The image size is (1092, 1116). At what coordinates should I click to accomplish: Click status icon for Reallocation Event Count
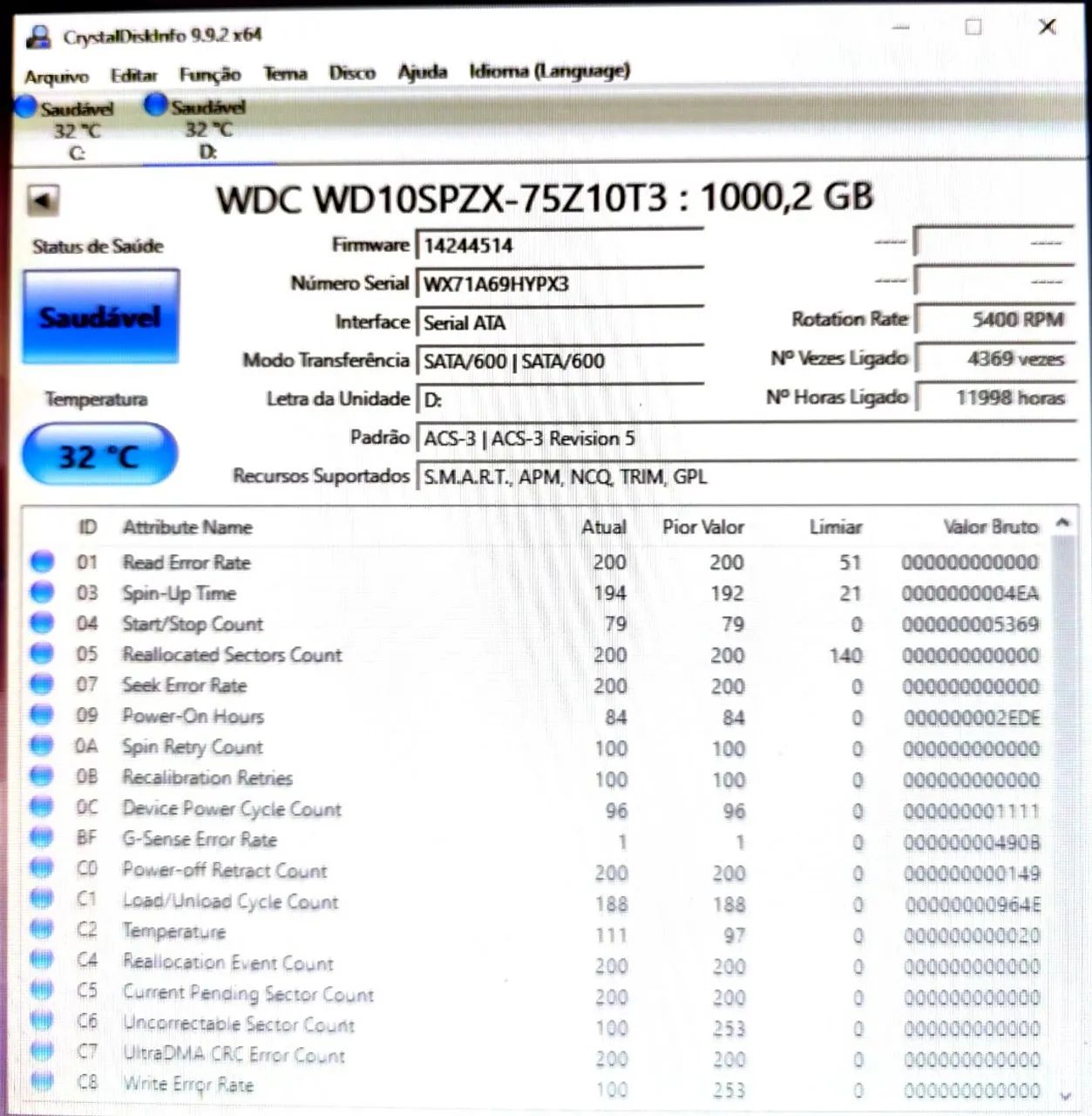pos(42,959)
